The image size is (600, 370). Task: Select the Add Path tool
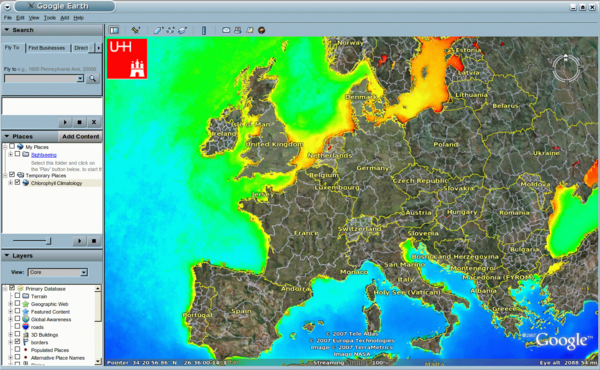(x=170, y=30)
